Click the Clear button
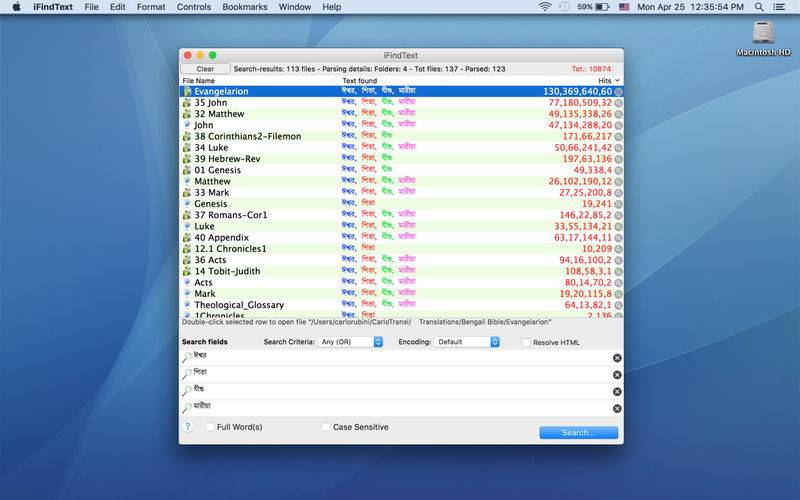The width and height of the screenshot is (800, 500). point(205,69)
